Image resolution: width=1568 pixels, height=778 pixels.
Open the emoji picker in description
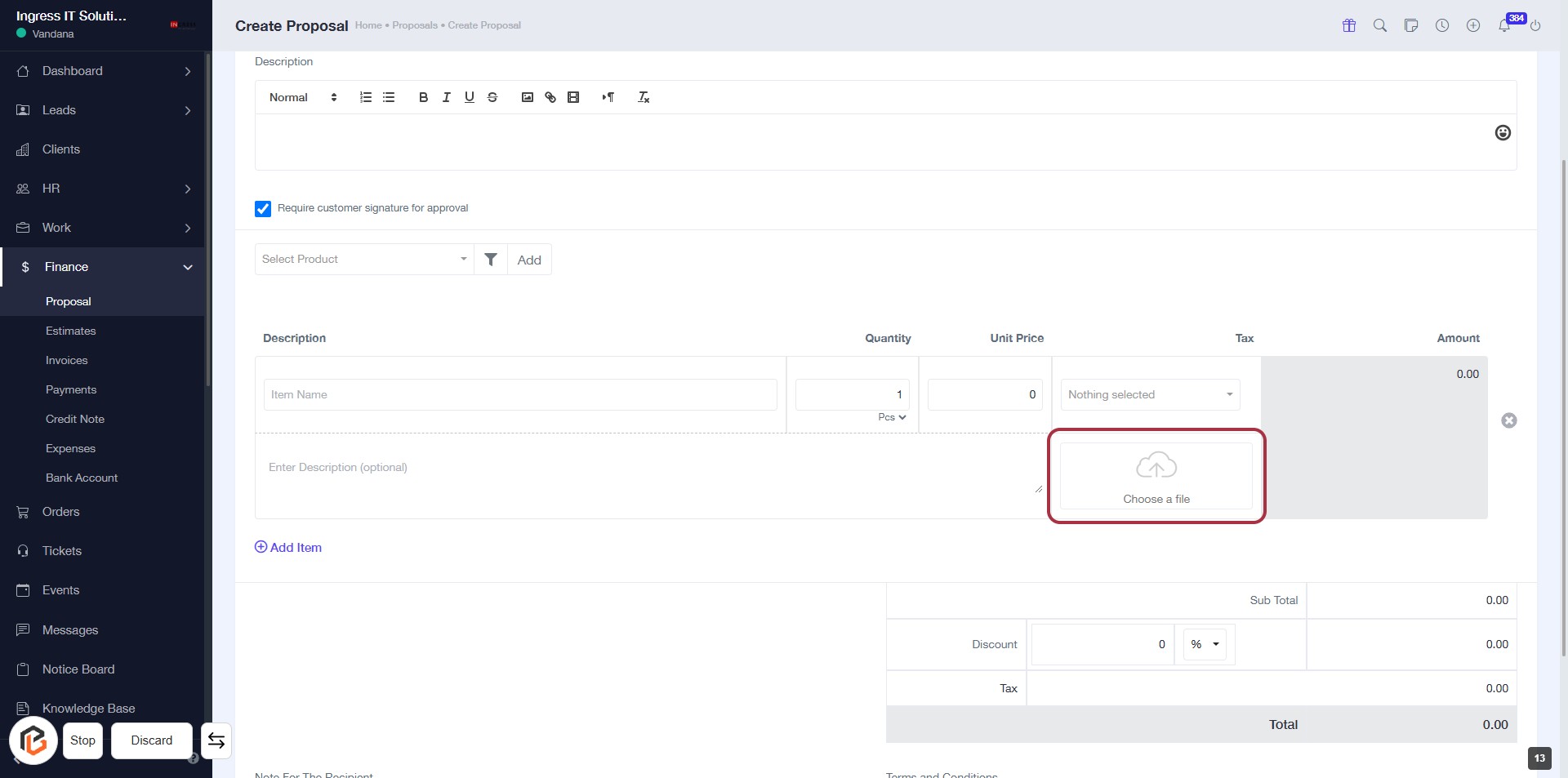(1502, 133)
